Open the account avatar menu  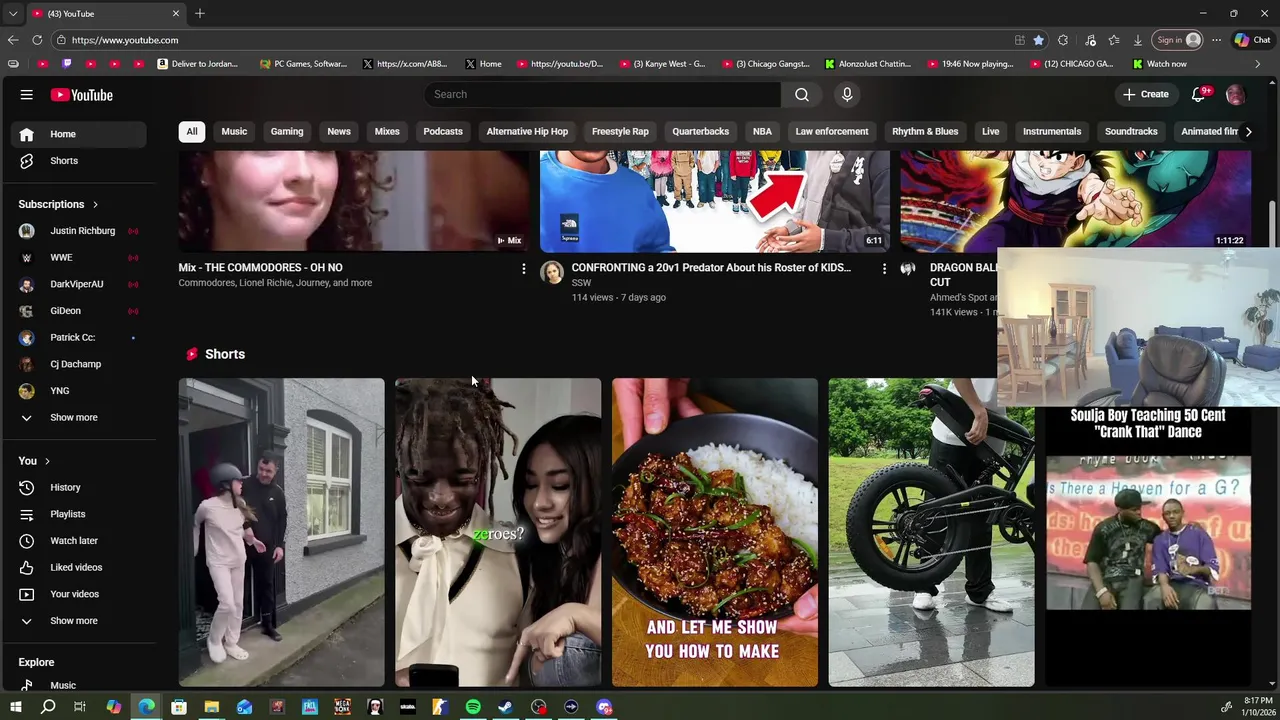[x=1235, y=95]
